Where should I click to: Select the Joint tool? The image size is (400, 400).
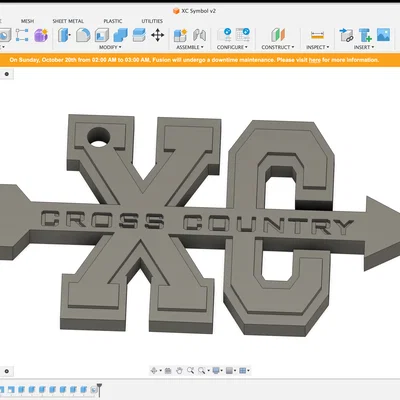199,35
